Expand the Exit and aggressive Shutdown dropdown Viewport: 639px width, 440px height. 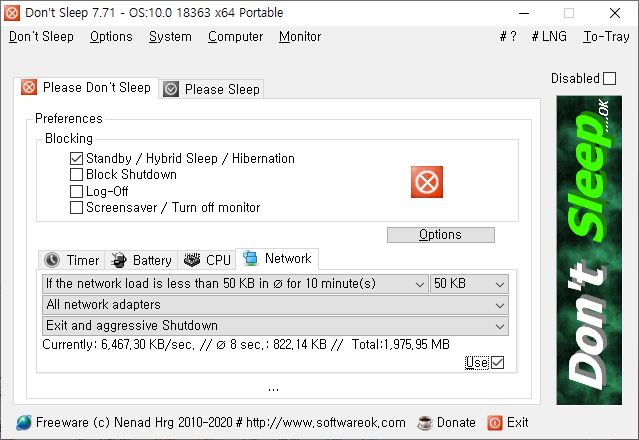point(275,326)
